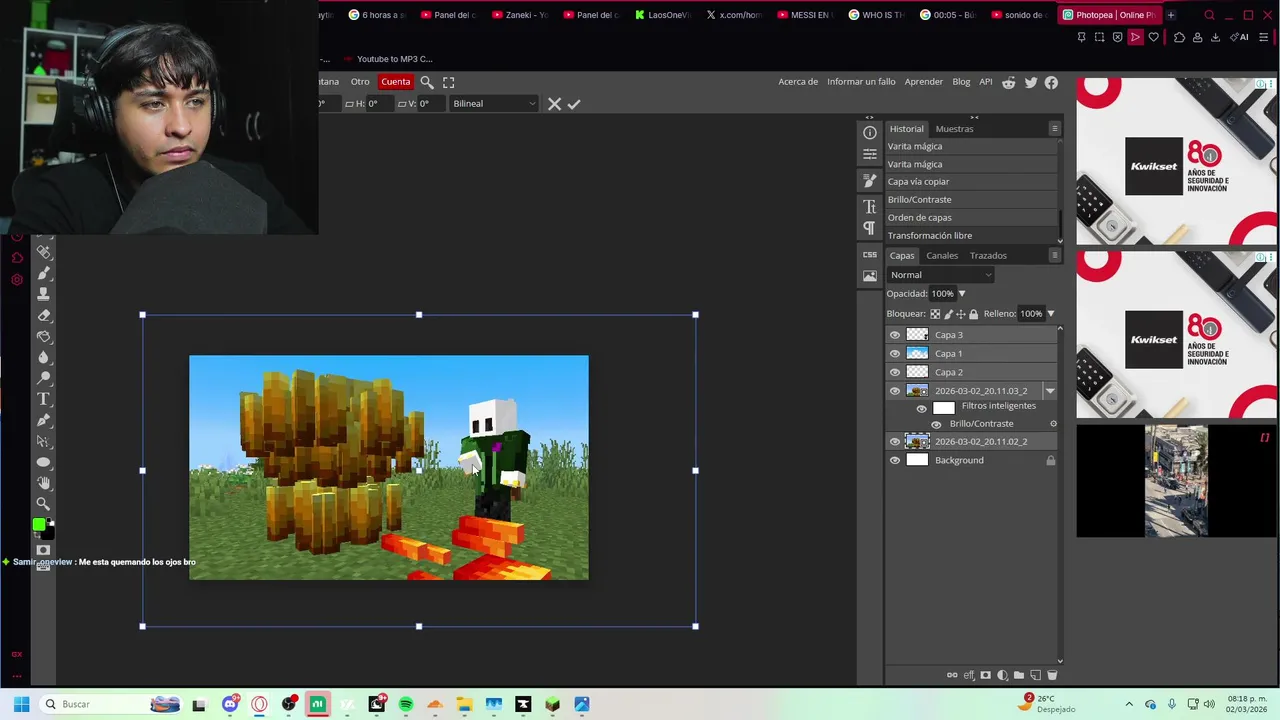Open the Brush settings panel icon
Image resolution: width=1280 pixels, height=720 pixels.
(x=870, y=180)
